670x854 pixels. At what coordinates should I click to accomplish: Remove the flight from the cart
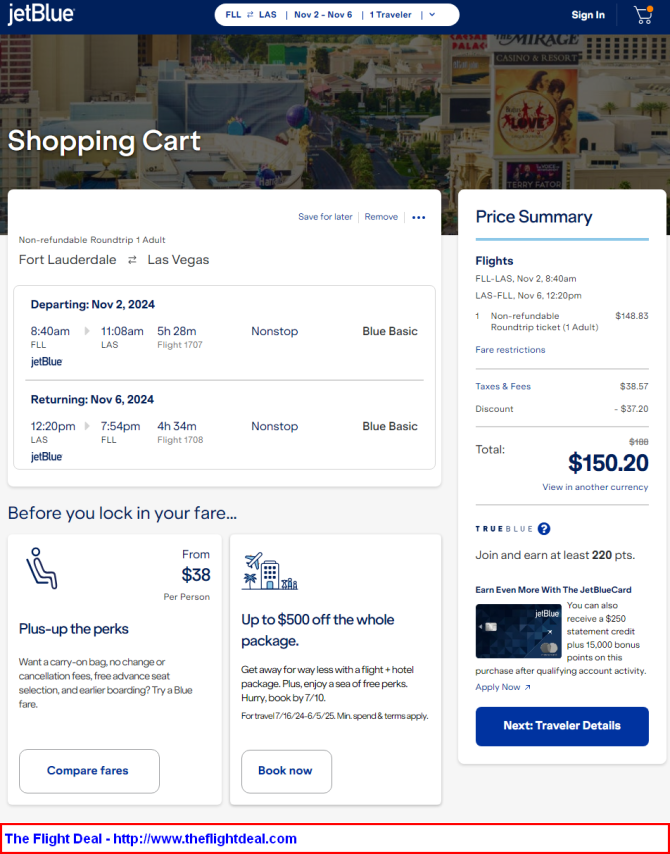[381, 217]
